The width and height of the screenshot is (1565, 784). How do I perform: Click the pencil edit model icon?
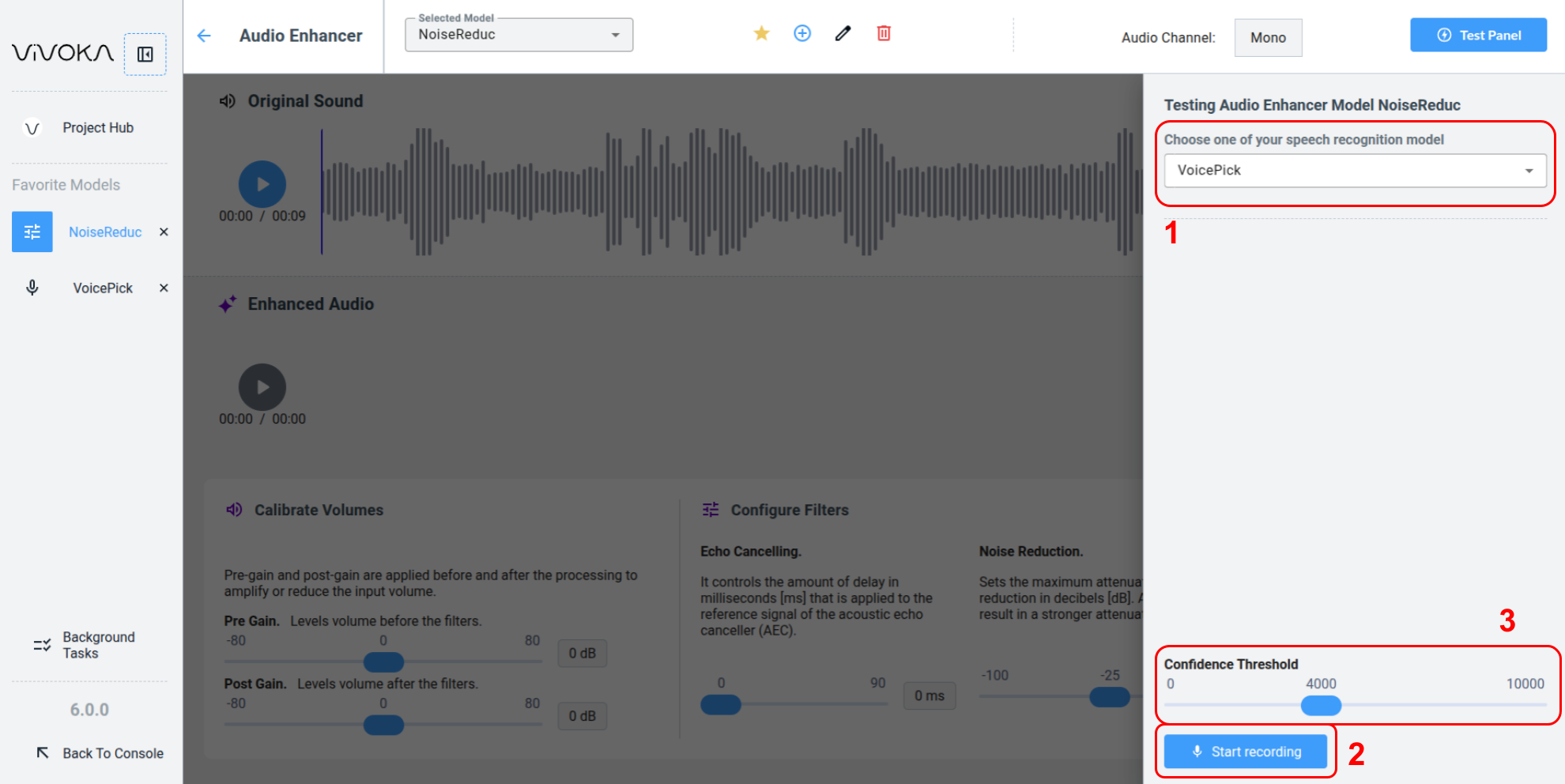(x=843, y=33)
